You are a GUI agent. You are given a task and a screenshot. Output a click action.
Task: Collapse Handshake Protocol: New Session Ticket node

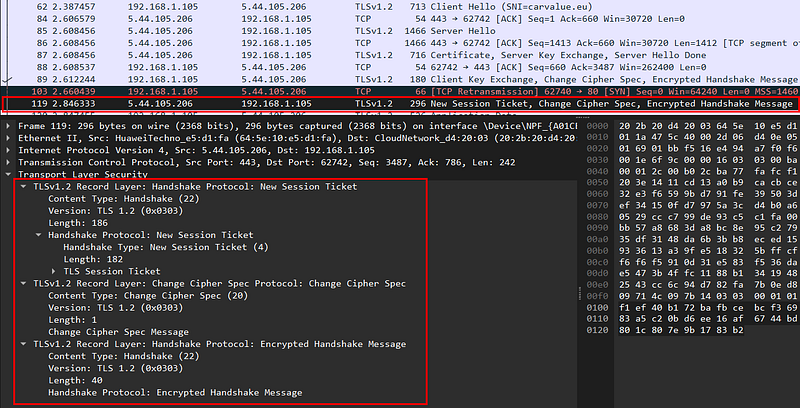(x=38, y=235)
